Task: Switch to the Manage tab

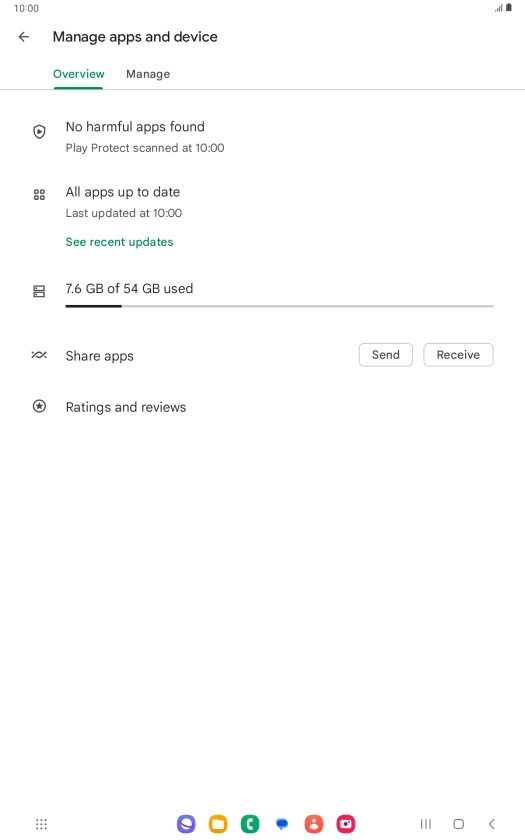Action: pyautogui.click(x=148, y=74)
